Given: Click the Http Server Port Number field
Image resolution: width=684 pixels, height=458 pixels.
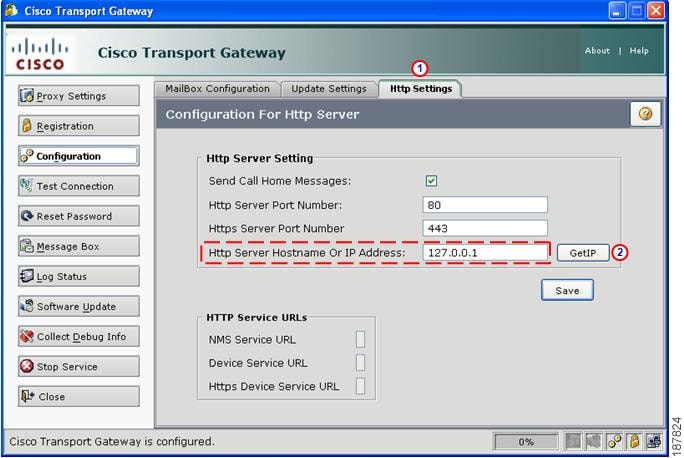Looking at the screenshot, I should tap(485, 205).
